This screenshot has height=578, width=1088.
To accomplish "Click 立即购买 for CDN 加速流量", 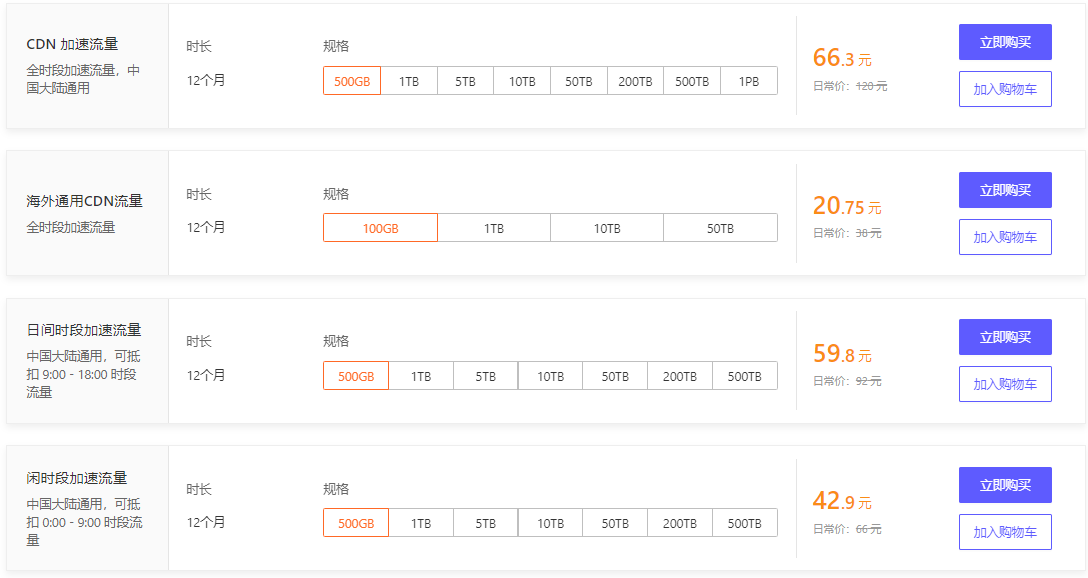I will (1005, 42).
